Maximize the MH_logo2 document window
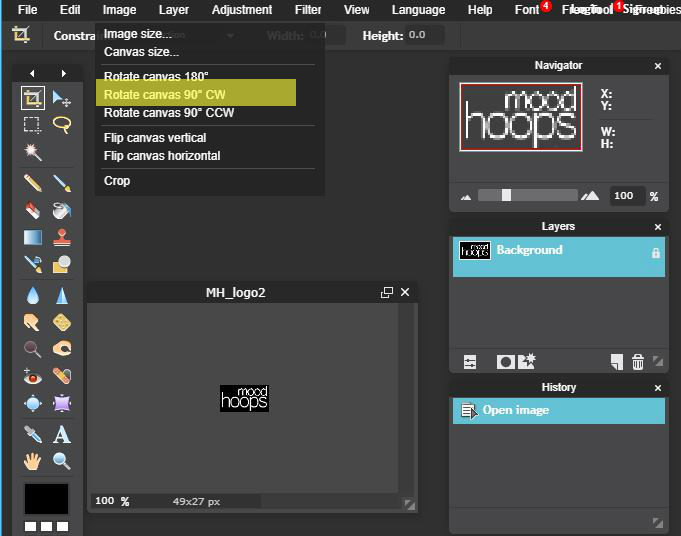This screenshot has width=681, height=536. click(387, 293)
